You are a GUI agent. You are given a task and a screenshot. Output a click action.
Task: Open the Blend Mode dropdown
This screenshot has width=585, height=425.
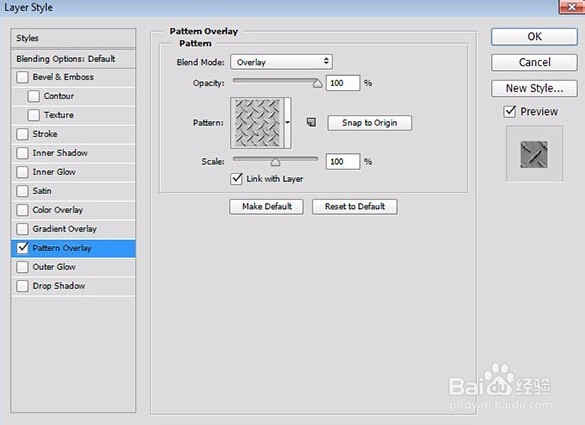tap(281, 62)
